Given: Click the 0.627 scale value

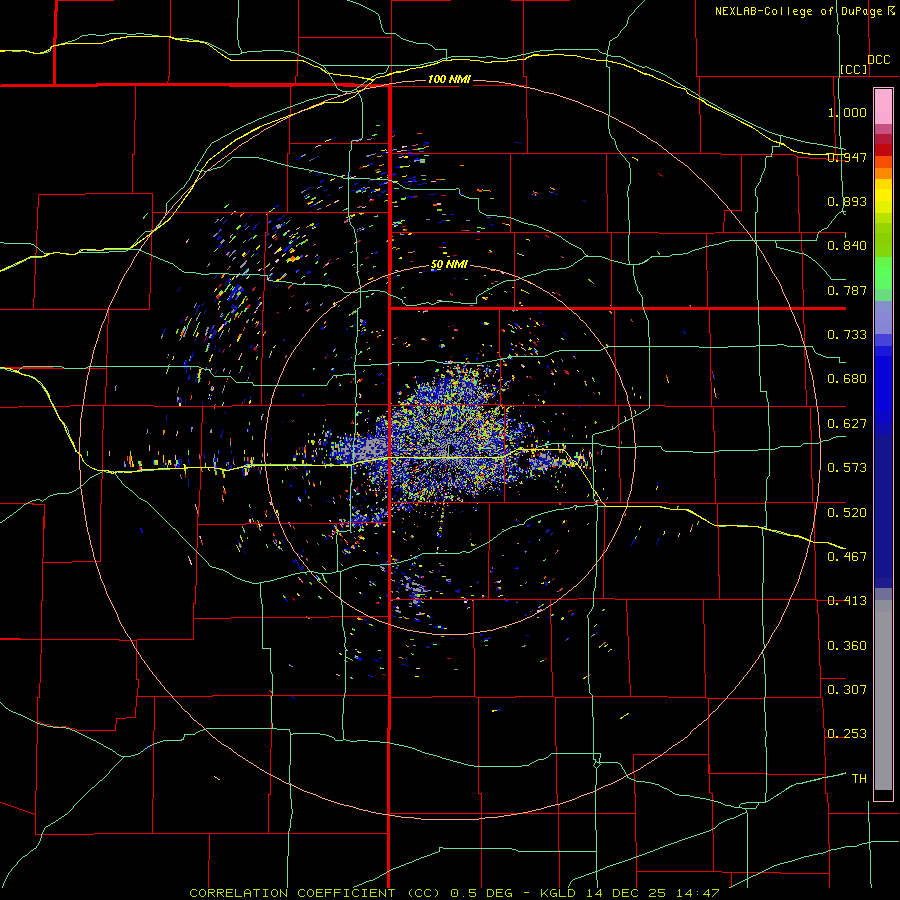Looking at the screenshot, I should [847, 424].
